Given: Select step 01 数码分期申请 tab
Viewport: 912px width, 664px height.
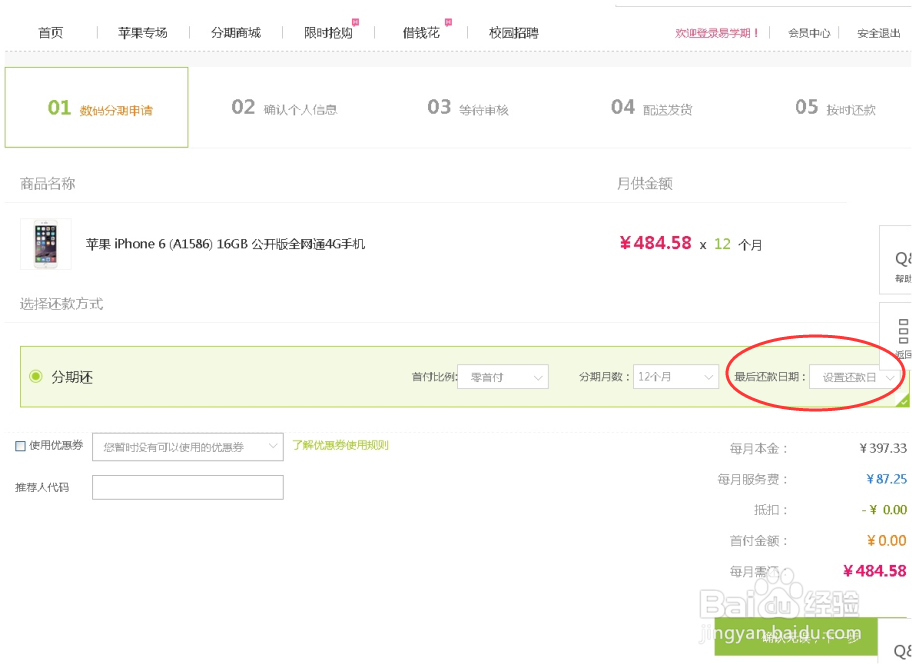Looking at the screenshot, I should 97,108.
